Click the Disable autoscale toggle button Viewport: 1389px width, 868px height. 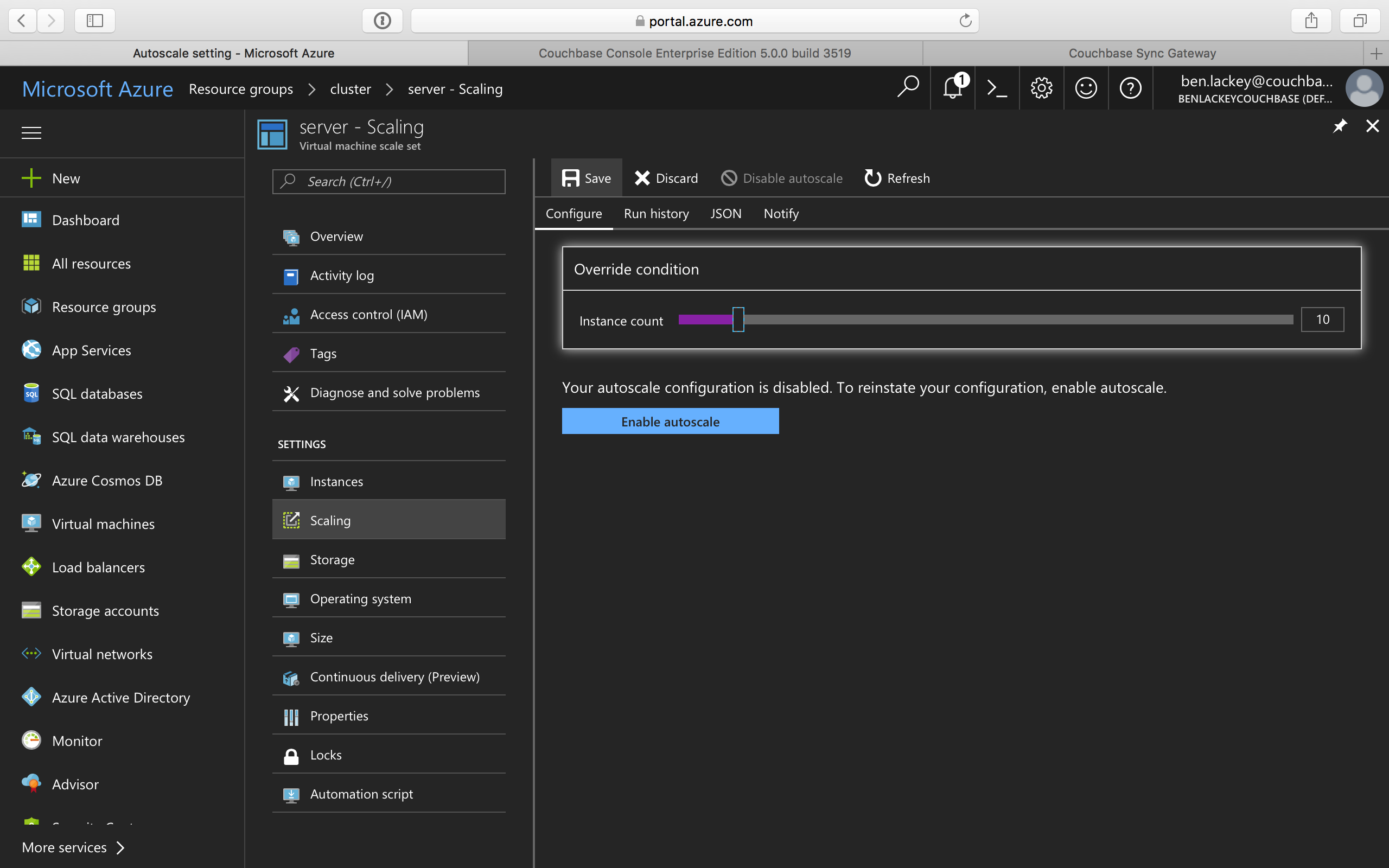click(782, 177)
